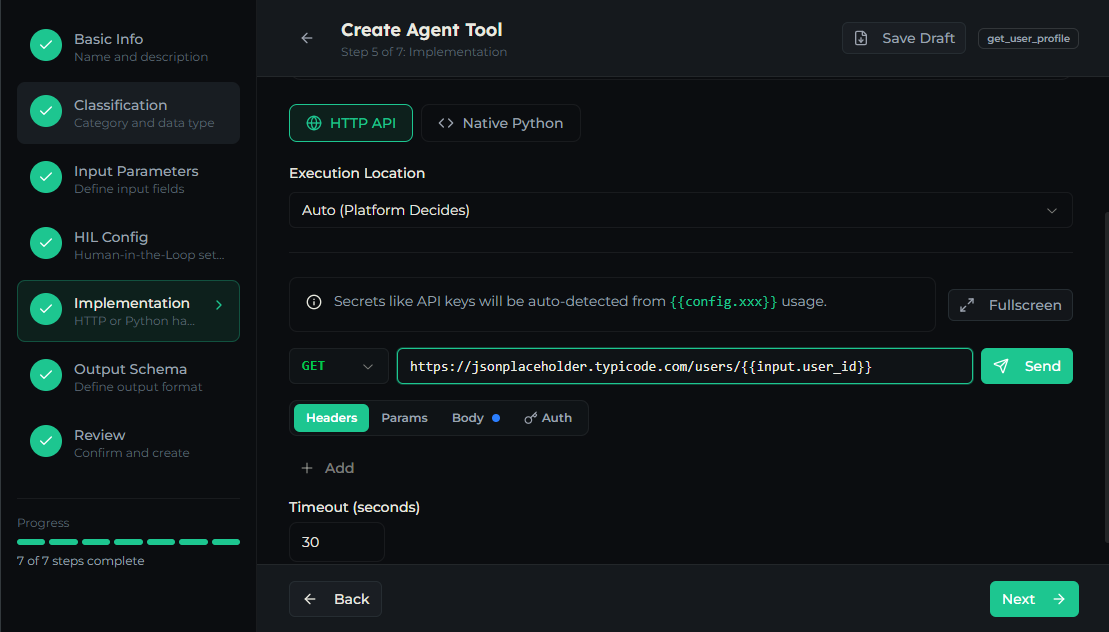
Task: Click the first progress bar segment
Action: 31,542
